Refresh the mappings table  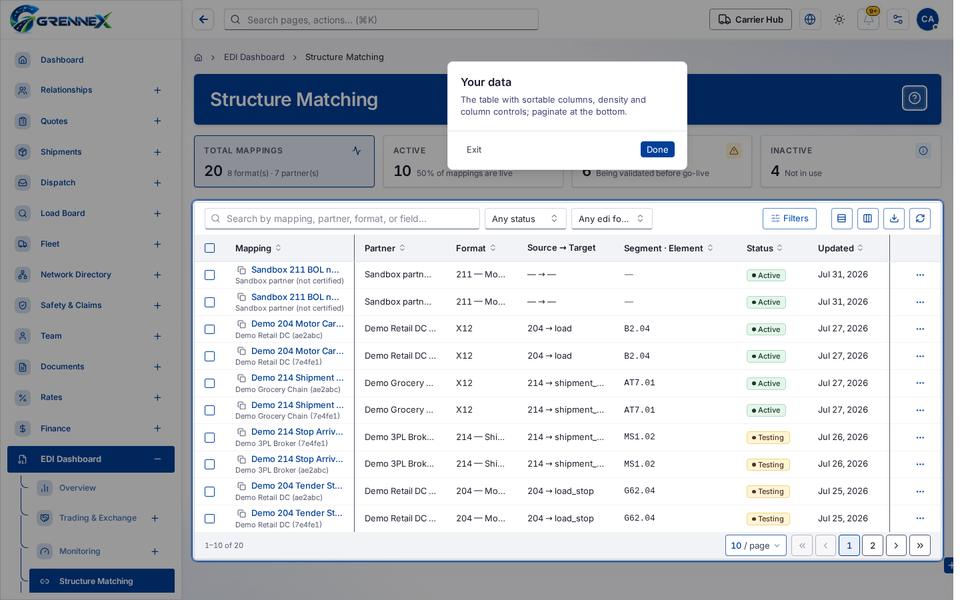point(920,219)
